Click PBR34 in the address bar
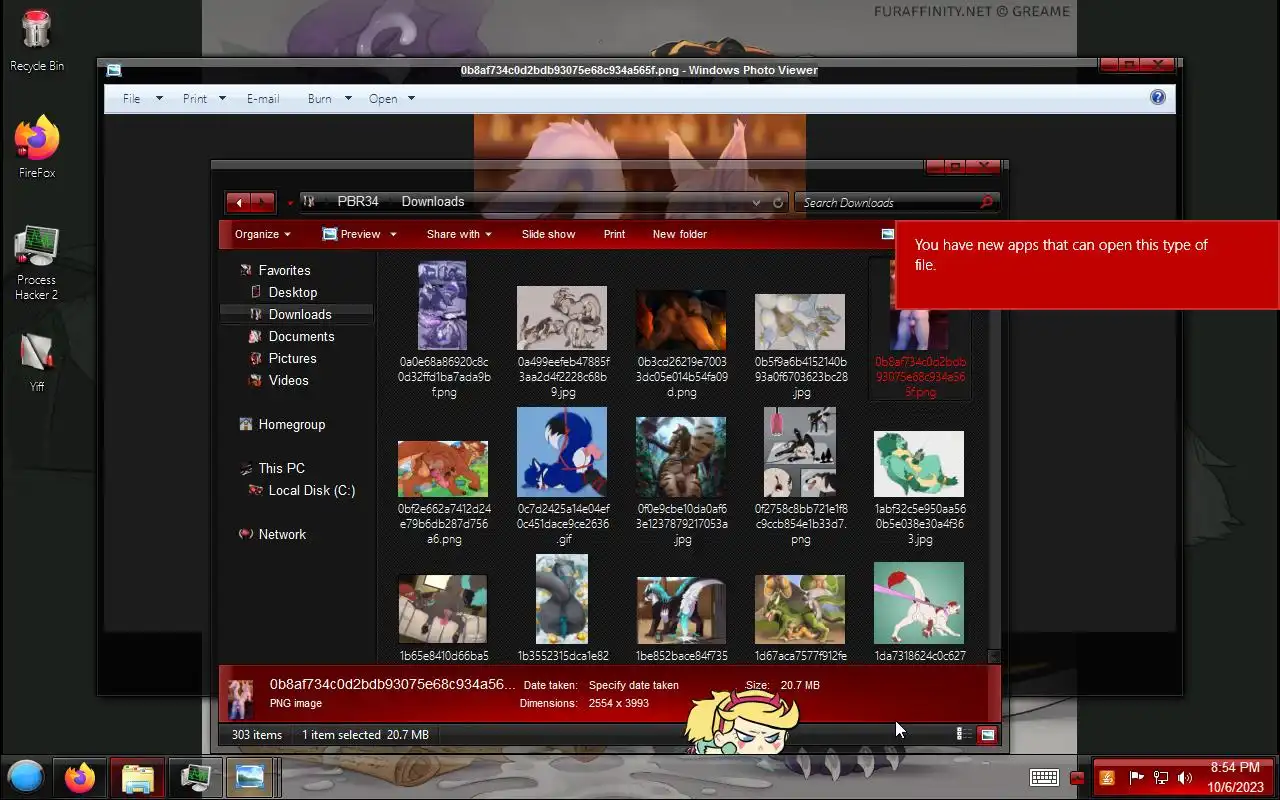The width and height of the screenshot is (1280, 800). point(358,202)
